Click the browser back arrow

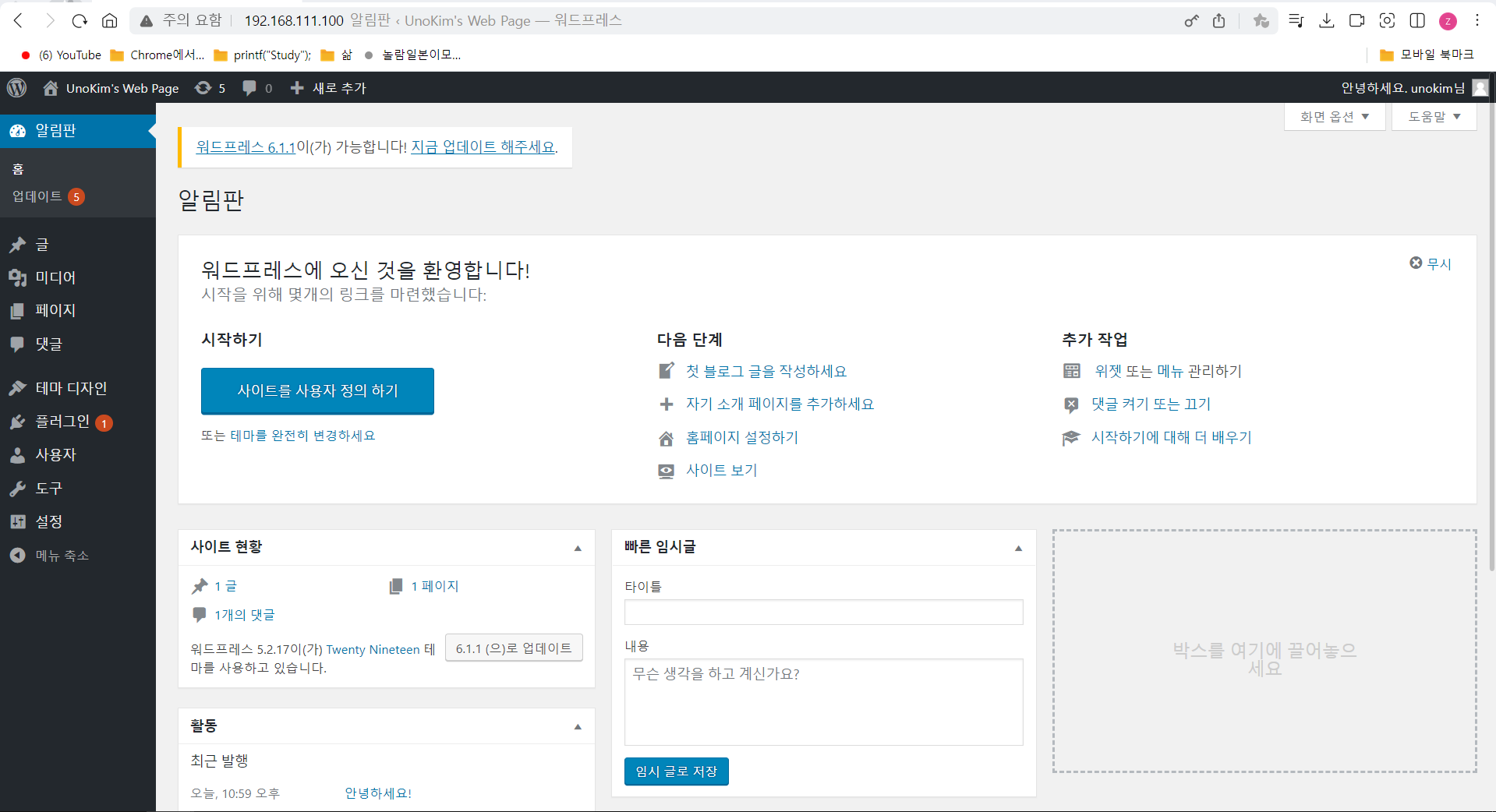18,21
